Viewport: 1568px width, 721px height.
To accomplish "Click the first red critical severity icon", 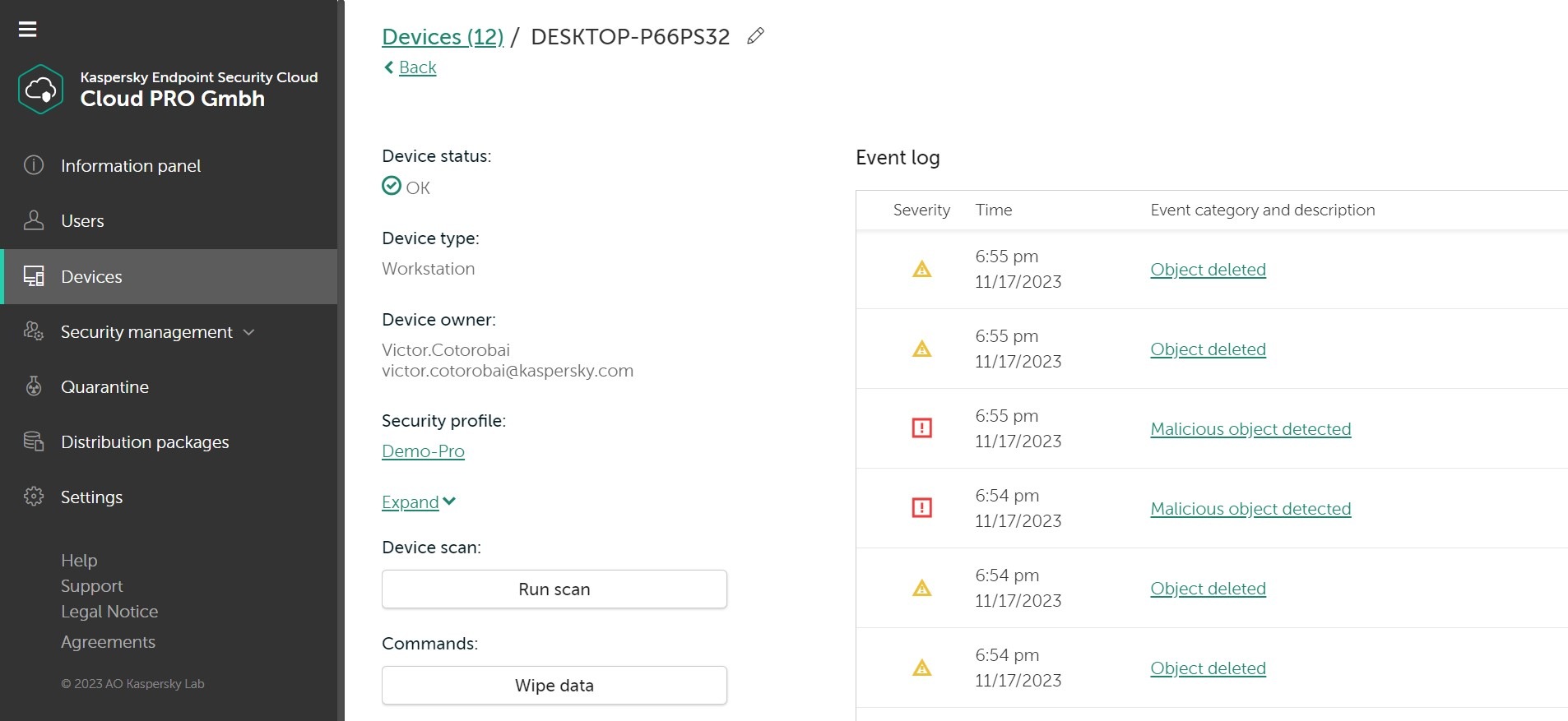I will (x=921, y=428).
